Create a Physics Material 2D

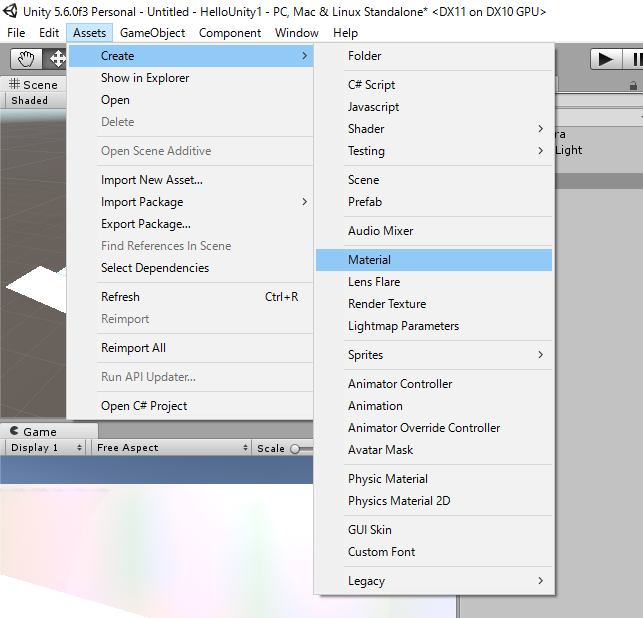pyautogui.click(x=434, y=501)
